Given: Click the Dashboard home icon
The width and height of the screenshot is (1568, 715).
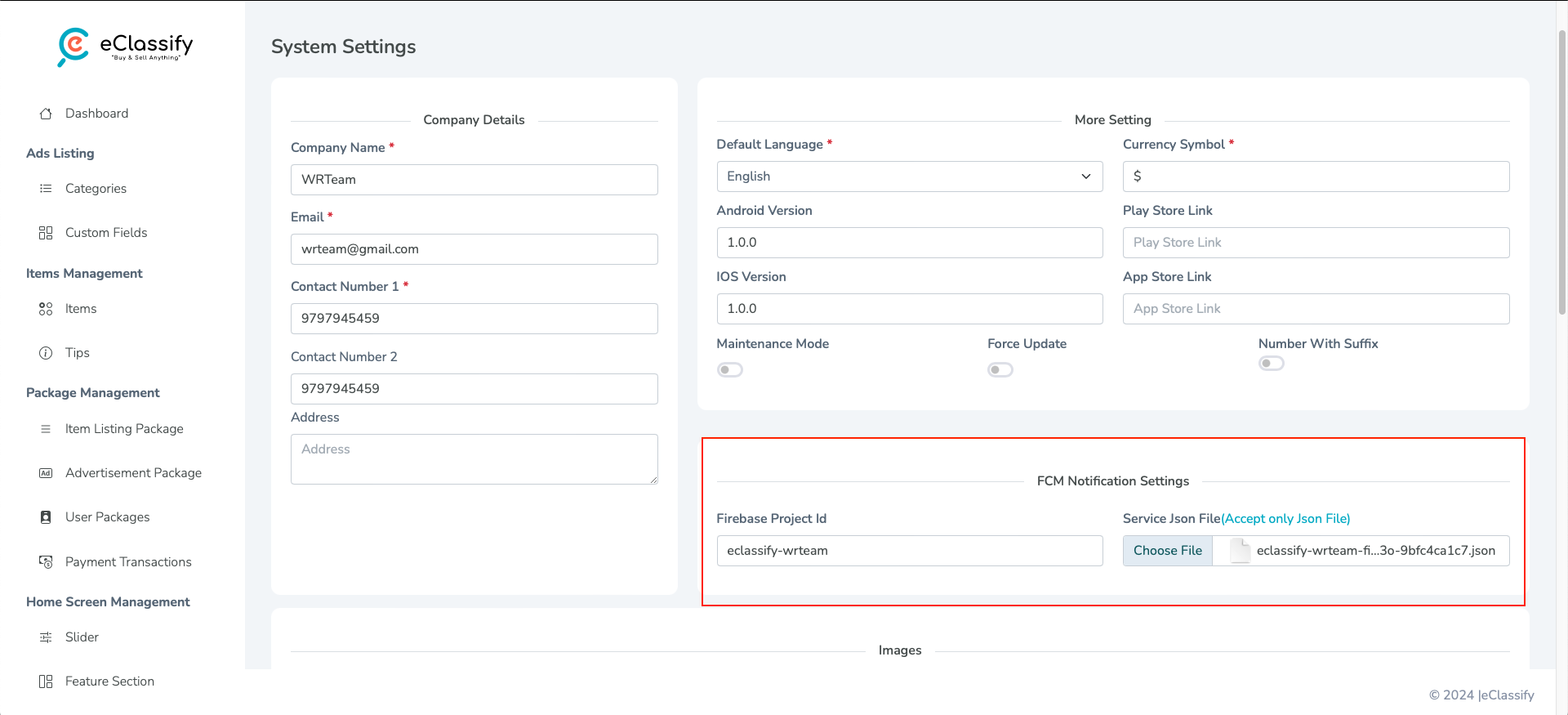Looking at the screenshot, I should 46,114.
